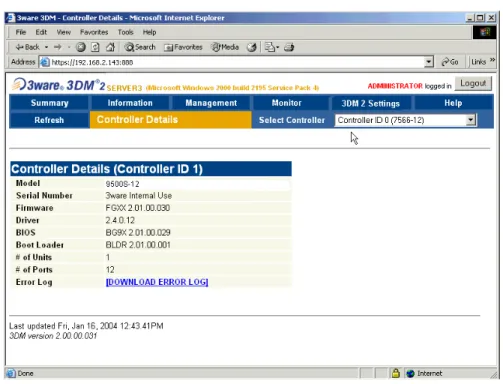The width and height of the screenshot is (503, 384).
Task: Reload the page with Refresh toolbar icon
Action: tap(95, 47)
